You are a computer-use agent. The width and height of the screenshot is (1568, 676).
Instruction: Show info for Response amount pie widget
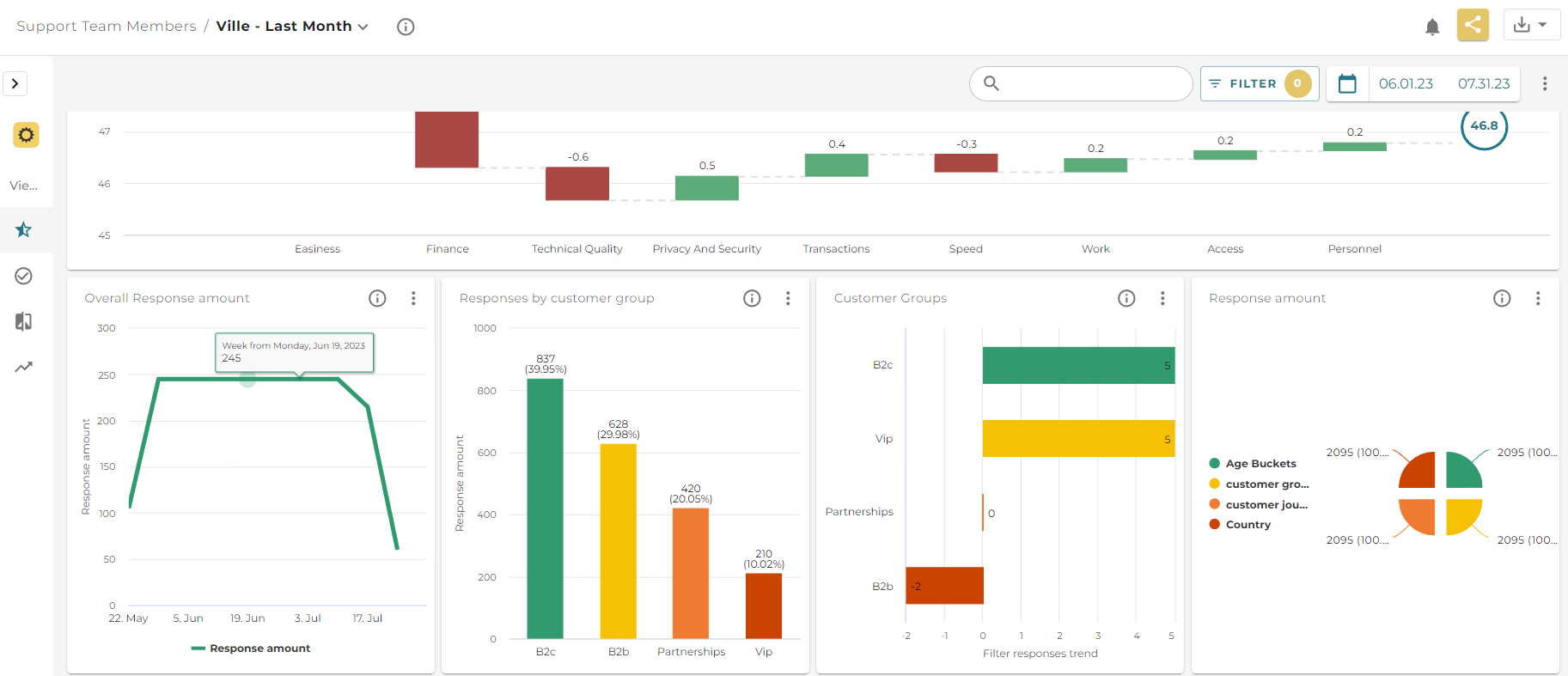1502,298
